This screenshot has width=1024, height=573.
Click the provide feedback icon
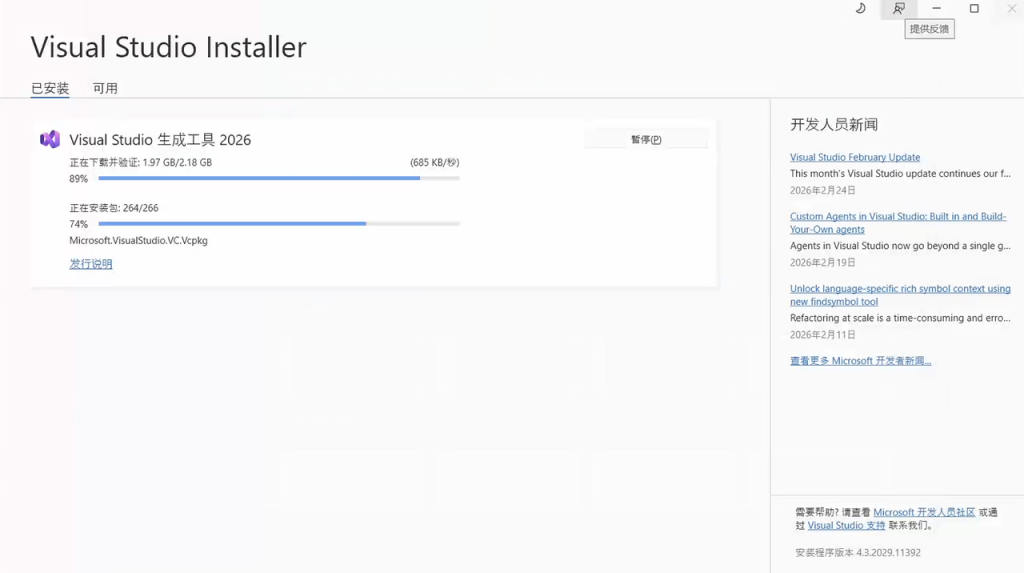point(899,9)
